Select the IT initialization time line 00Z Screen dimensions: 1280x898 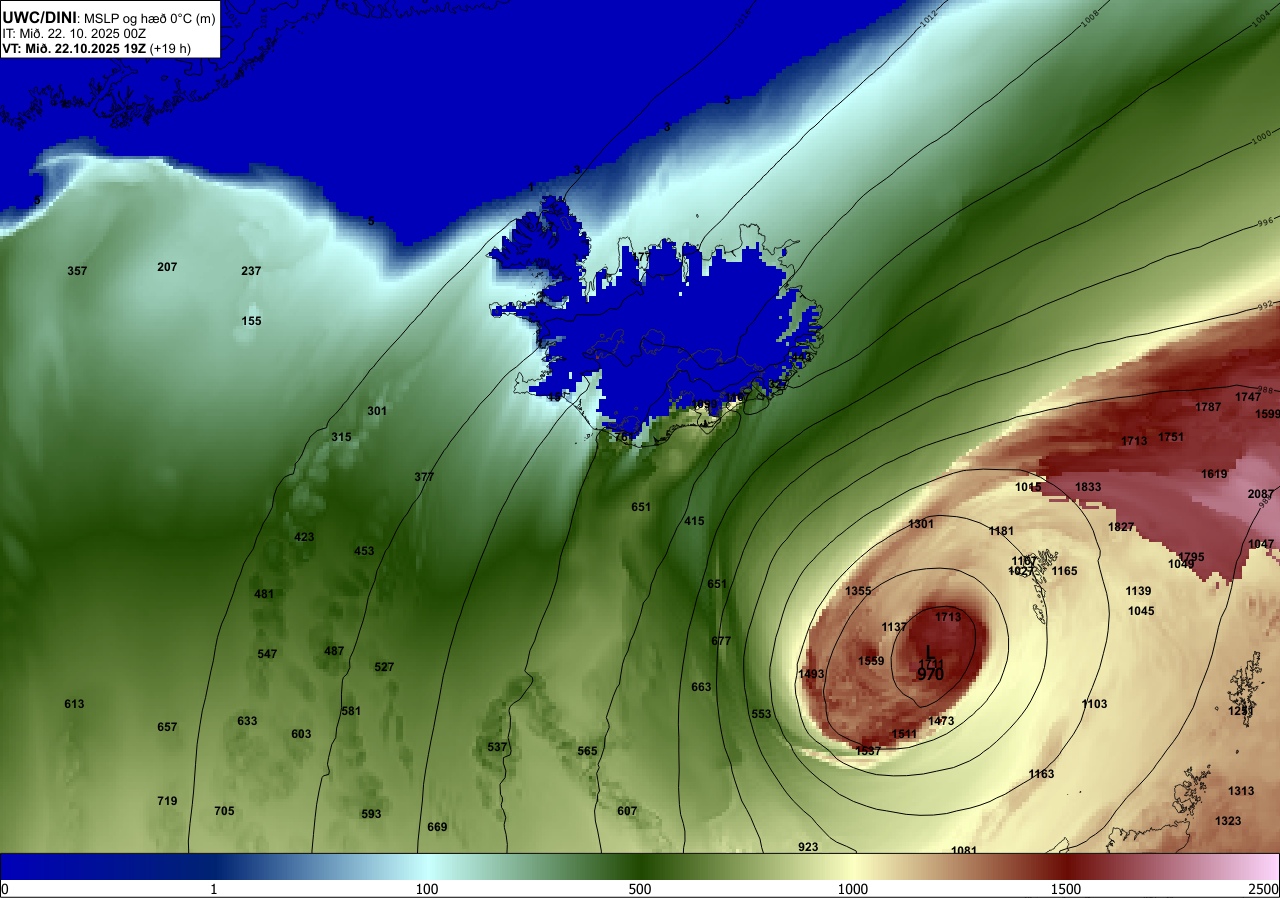coord(75,33)
